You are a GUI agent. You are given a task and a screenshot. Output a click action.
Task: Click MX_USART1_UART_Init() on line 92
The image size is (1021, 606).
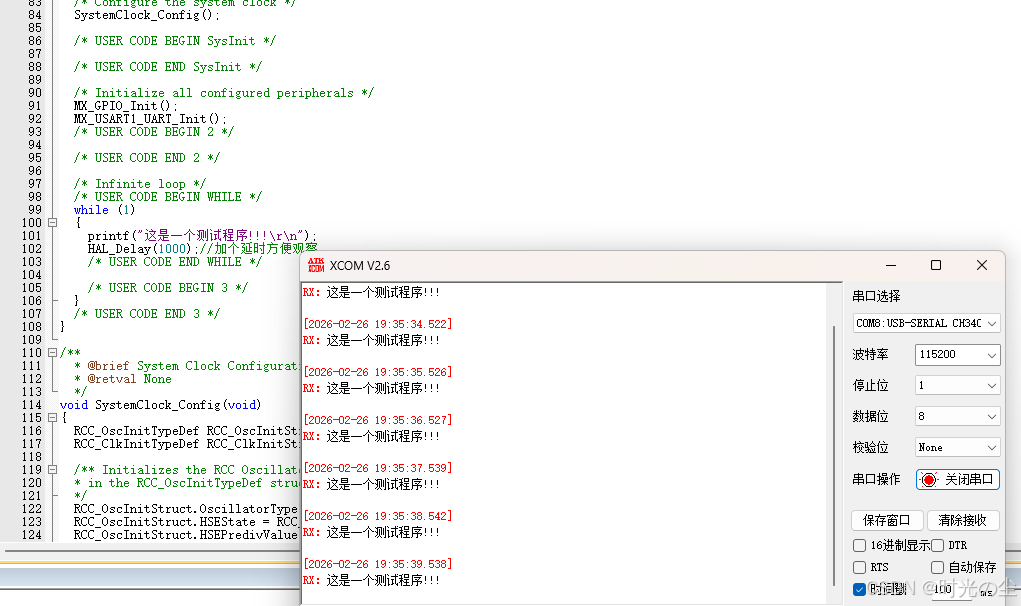(150, 118)
